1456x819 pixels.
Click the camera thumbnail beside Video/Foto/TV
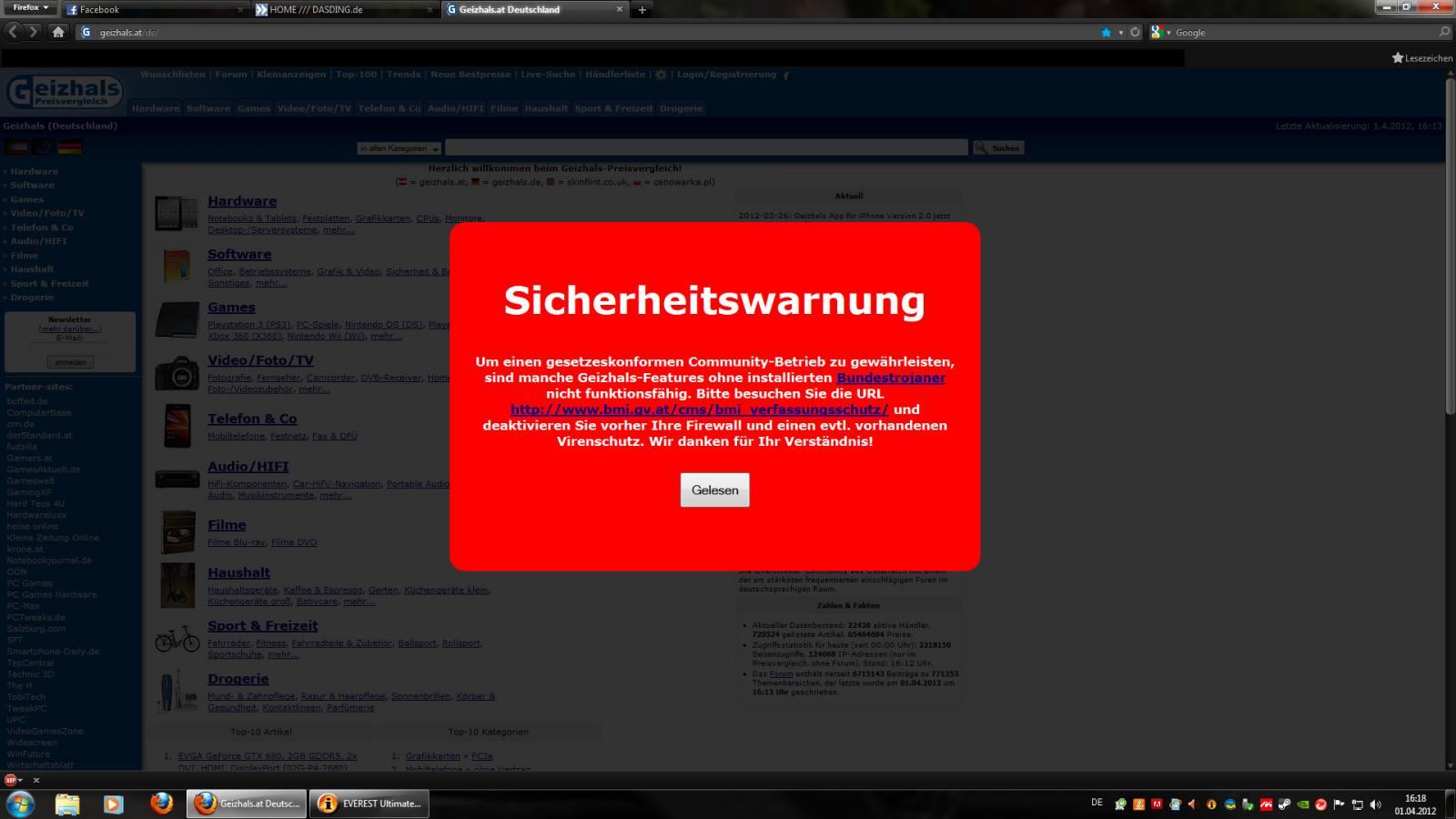coord(177,373)
